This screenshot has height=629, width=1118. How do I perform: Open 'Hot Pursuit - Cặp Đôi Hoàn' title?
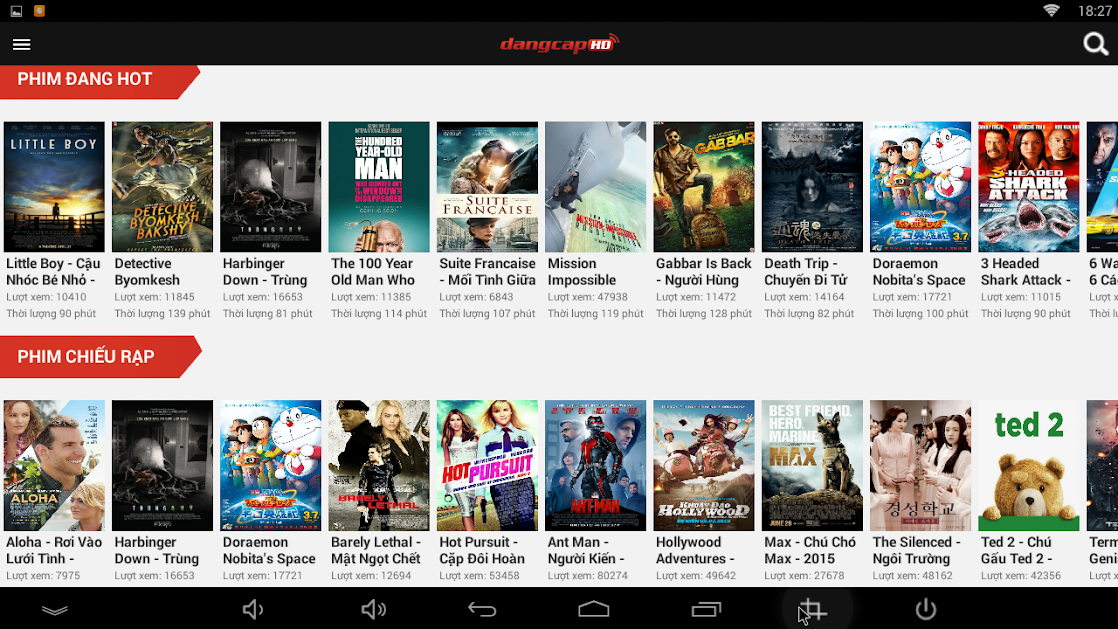click(482, 551)
